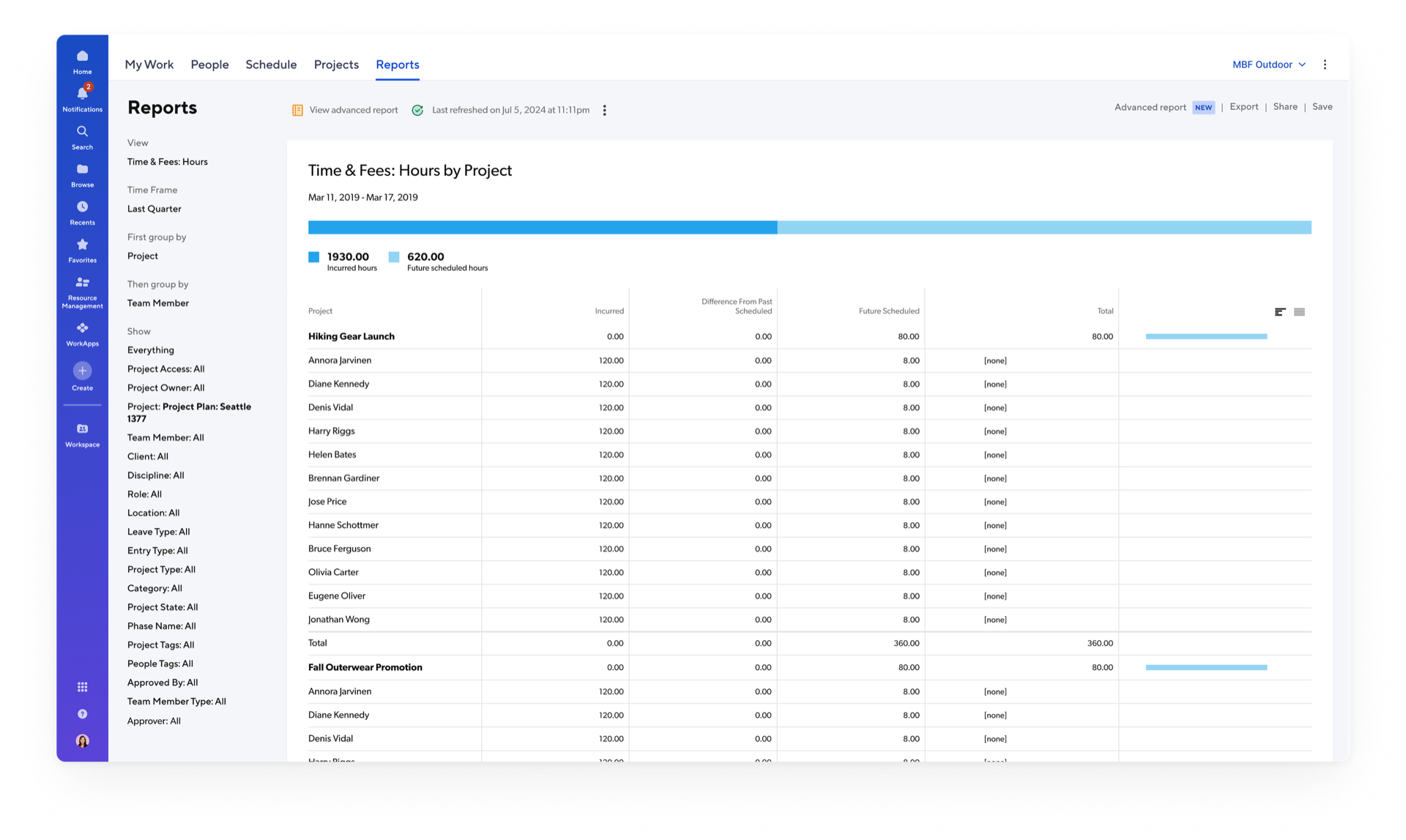Open the Schedule tab
The image size is (1406, 840).
(x=271, y=64)
